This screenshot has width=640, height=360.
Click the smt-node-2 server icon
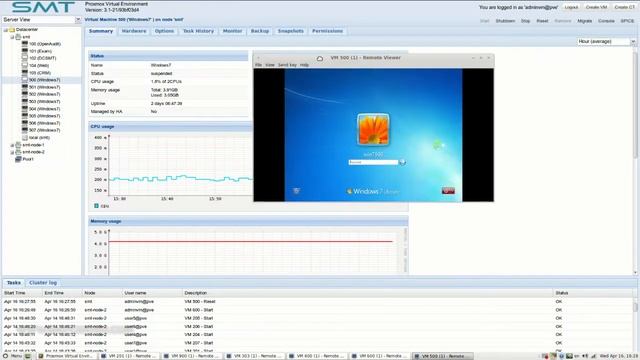point(18,152)
